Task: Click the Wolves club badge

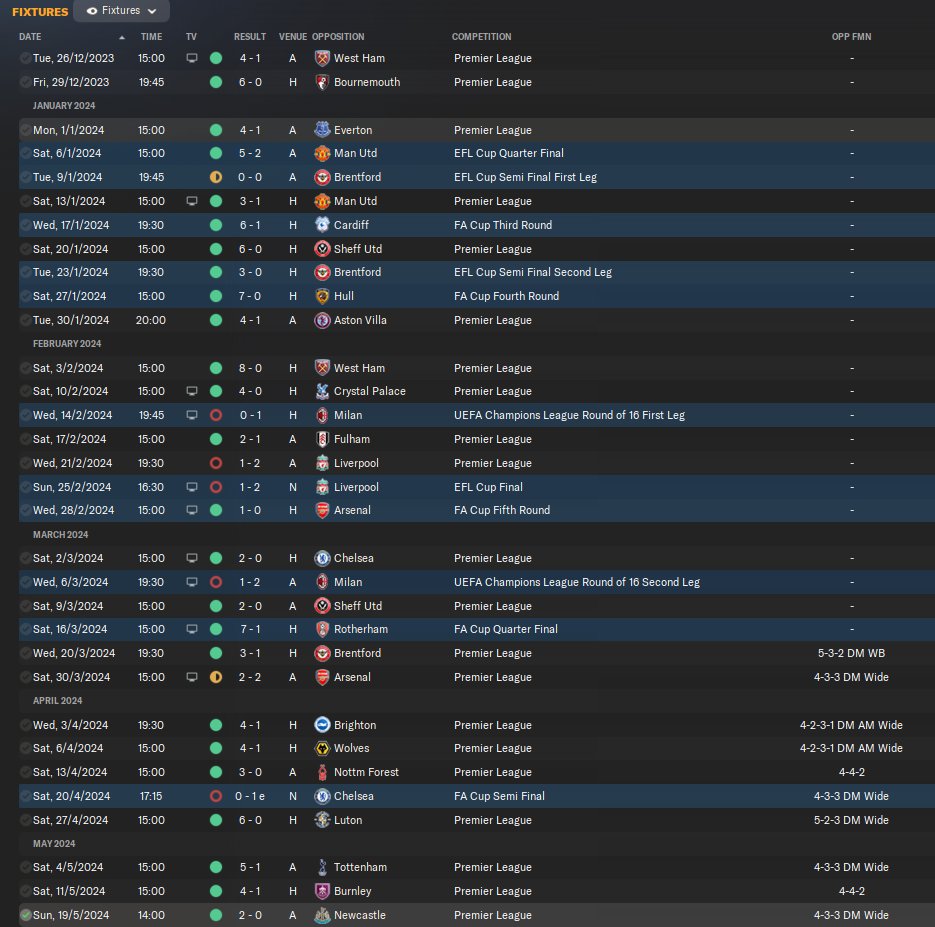Action: click(x=322, y=748)
